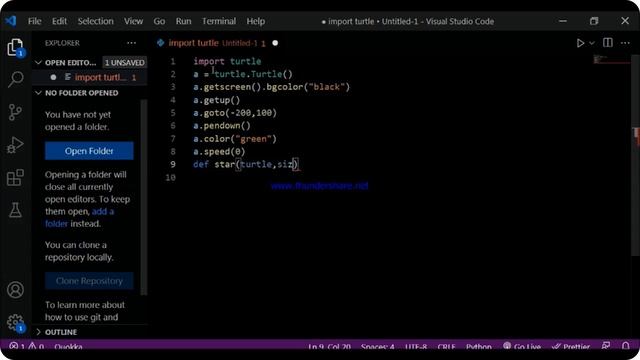Click line number 1 in gutter

[173, 61]
